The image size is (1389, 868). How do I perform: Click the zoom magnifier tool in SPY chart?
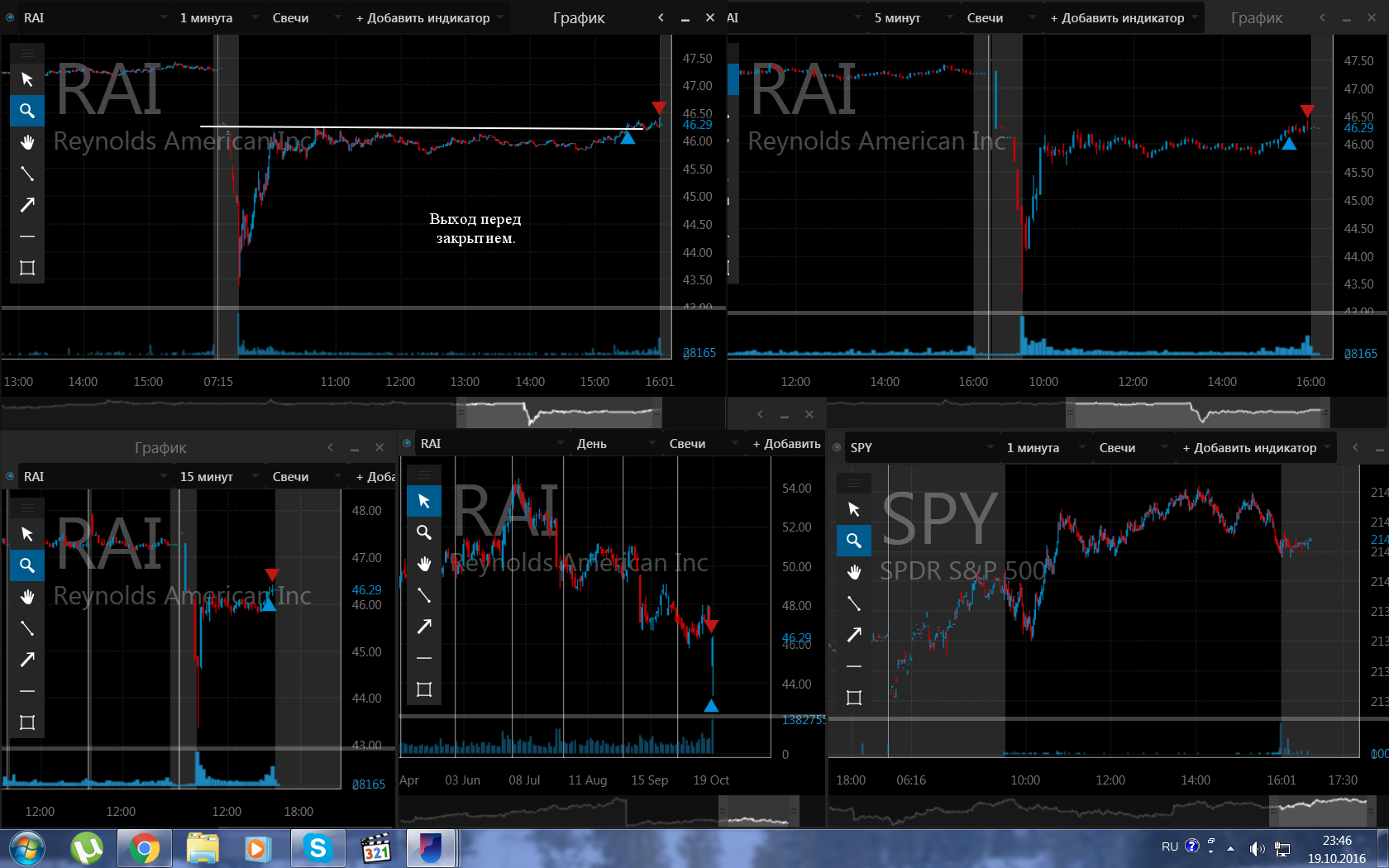(854, 541)
